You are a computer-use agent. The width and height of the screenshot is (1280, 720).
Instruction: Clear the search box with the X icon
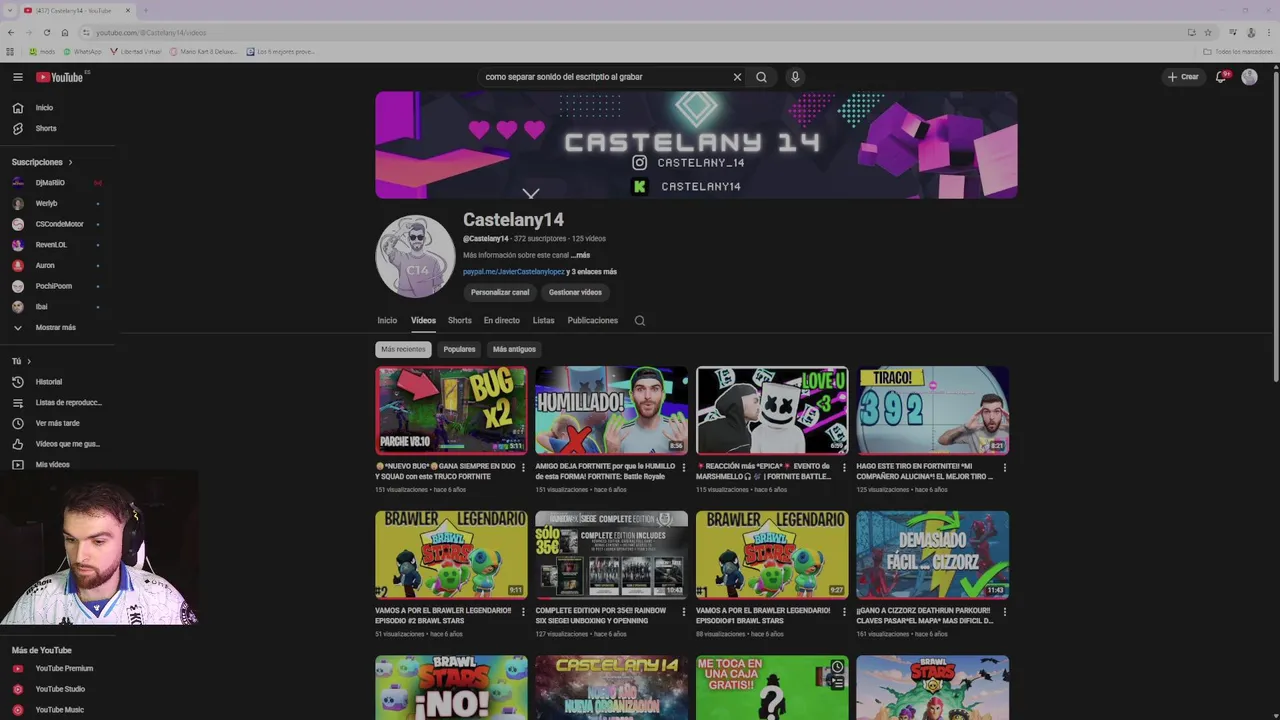tap(737, 77)
